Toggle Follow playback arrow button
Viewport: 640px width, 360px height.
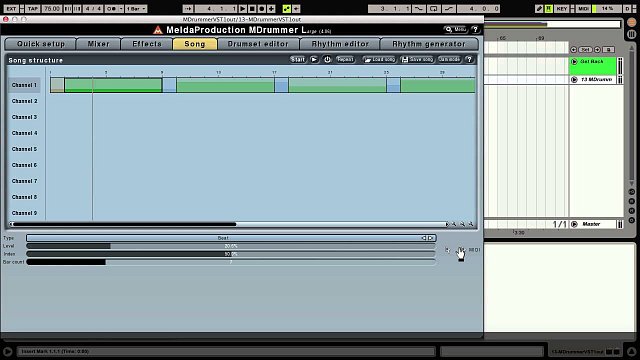[x=187, y=9]
